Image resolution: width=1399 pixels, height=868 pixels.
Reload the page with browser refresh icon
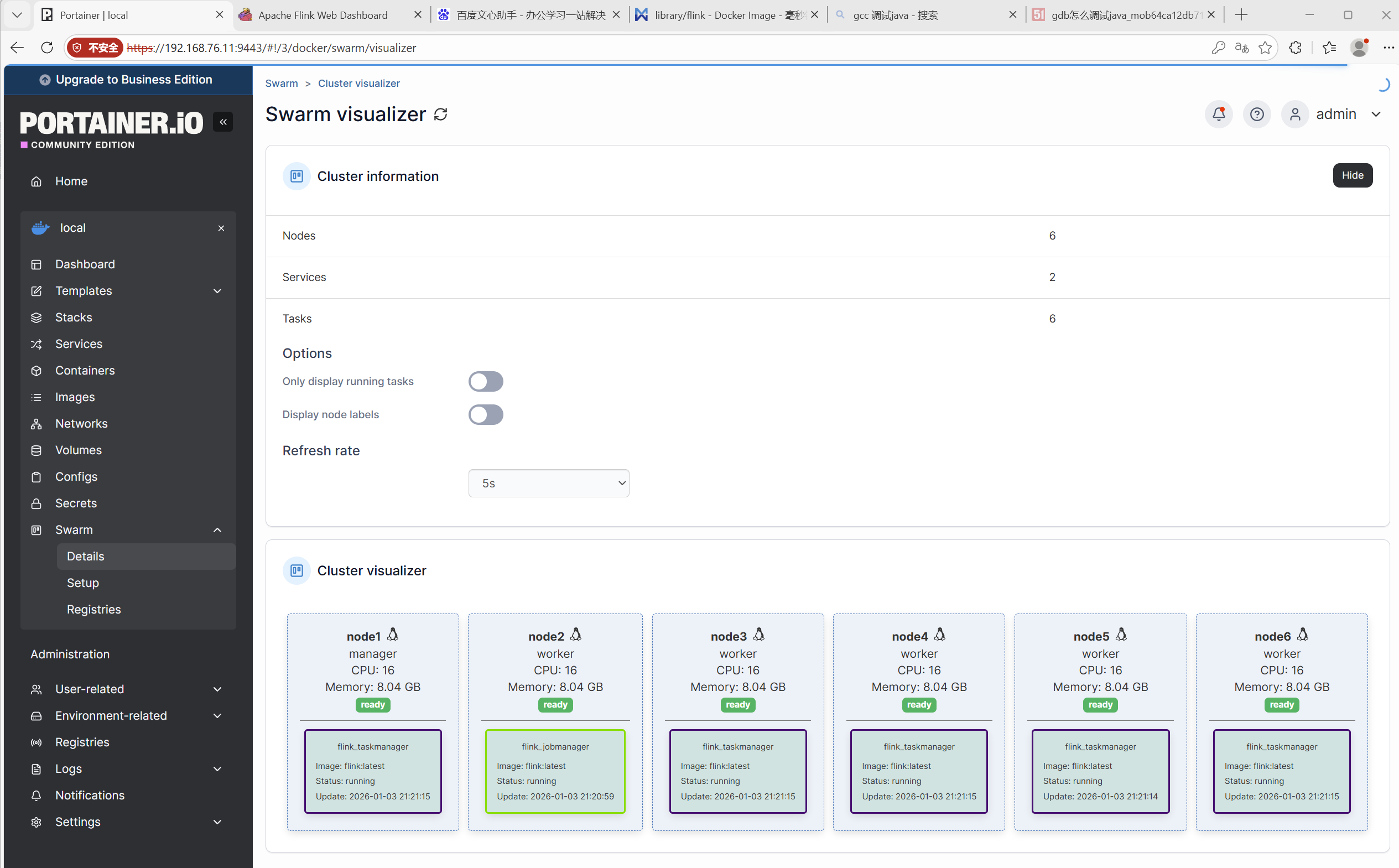coord(47,48)
